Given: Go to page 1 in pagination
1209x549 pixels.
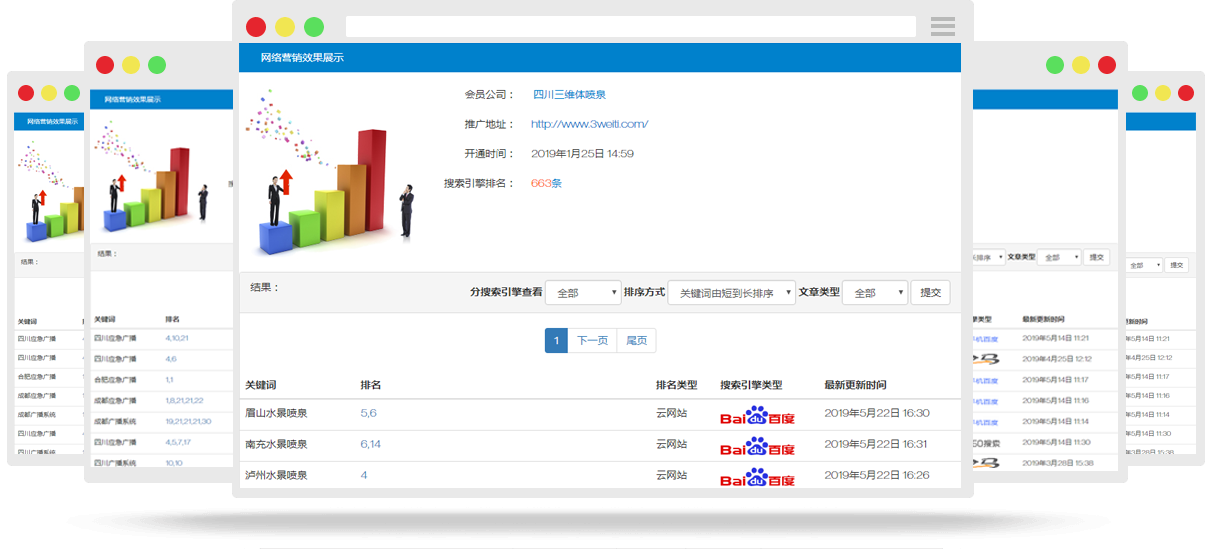Looking at the screenshot, I should 556,341.
